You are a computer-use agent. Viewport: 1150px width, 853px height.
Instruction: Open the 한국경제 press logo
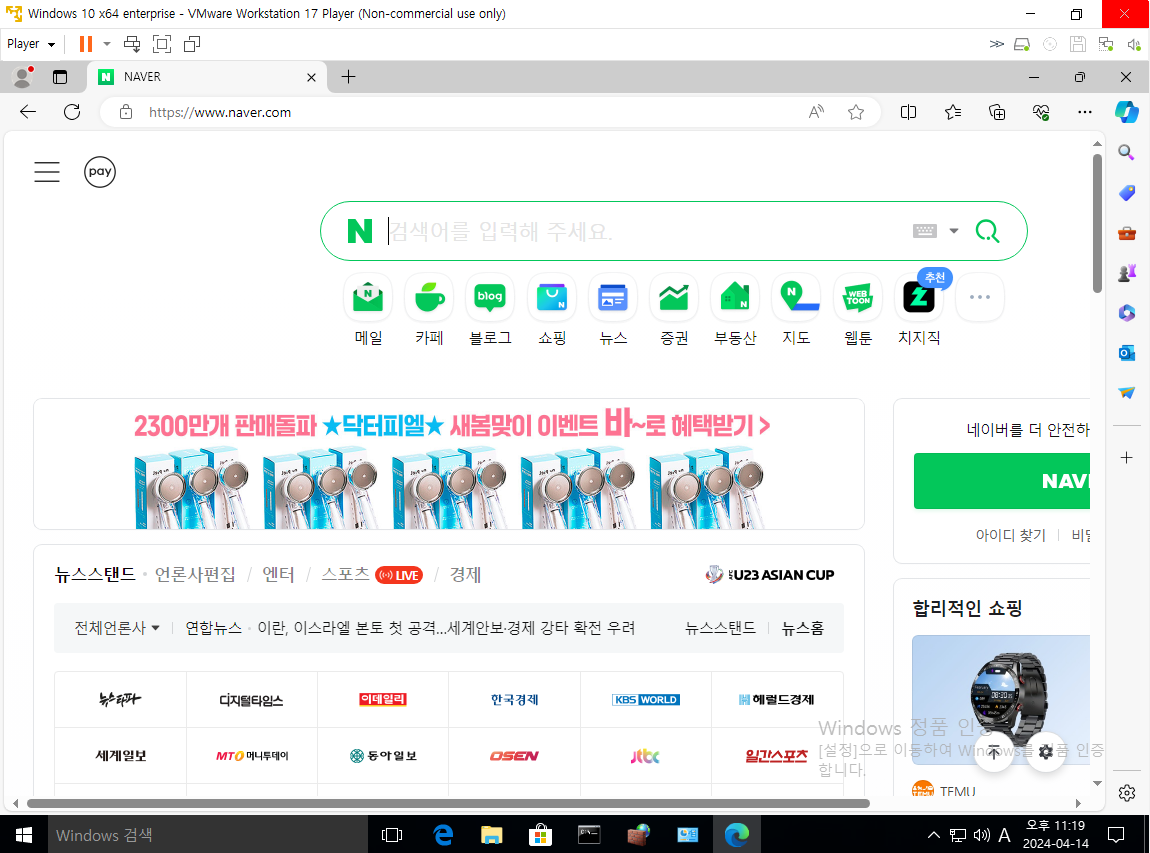pos(514,700)
